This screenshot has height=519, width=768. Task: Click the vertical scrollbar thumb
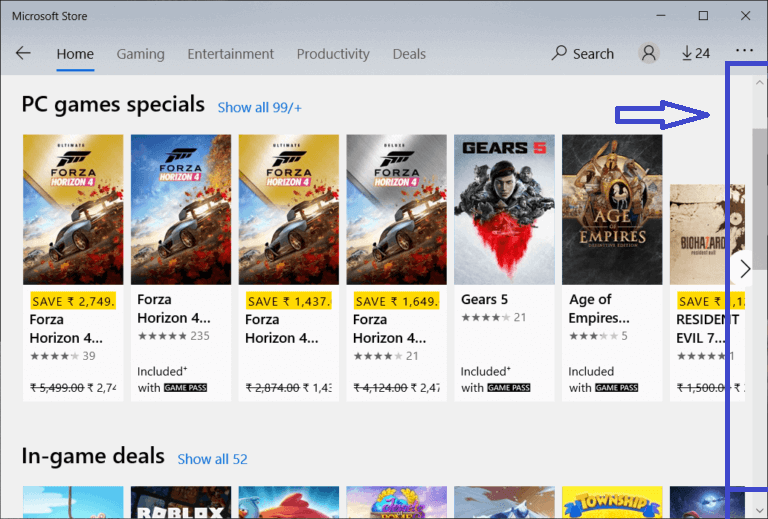(760, 199)
